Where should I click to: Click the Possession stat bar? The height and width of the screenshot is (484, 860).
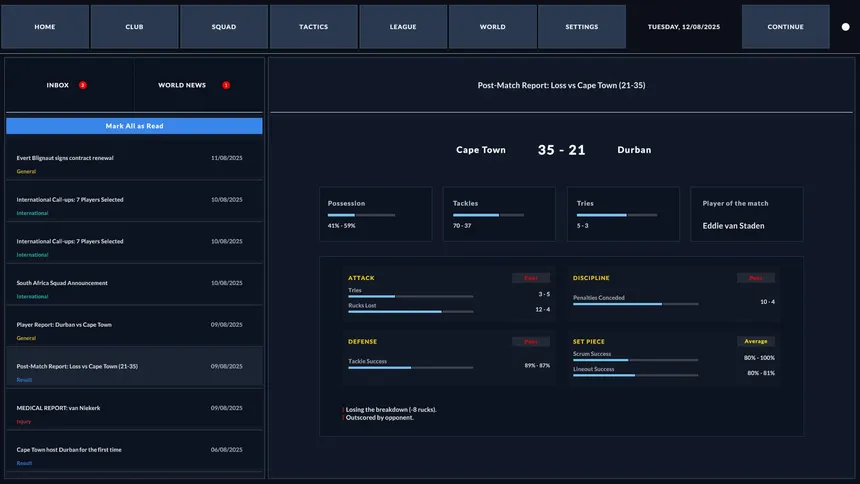click(361, 215)
